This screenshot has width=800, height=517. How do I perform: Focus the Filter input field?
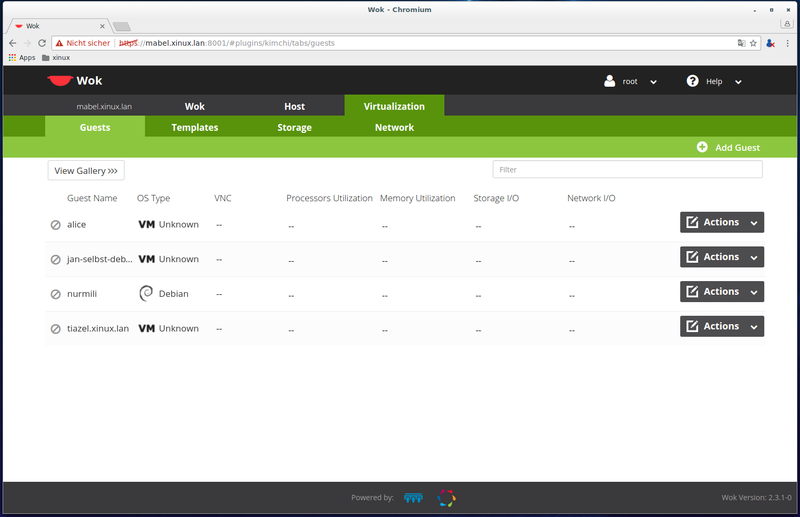pyautogui.click(x=627, y=170)
